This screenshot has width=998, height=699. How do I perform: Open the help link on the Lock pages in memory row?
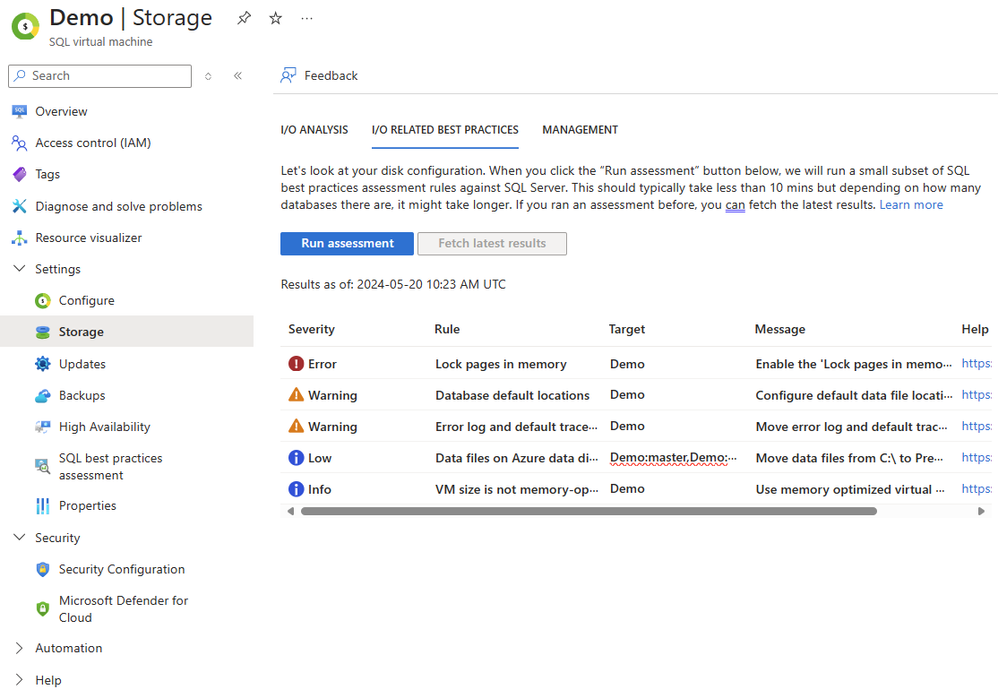[x=976, y=364]
